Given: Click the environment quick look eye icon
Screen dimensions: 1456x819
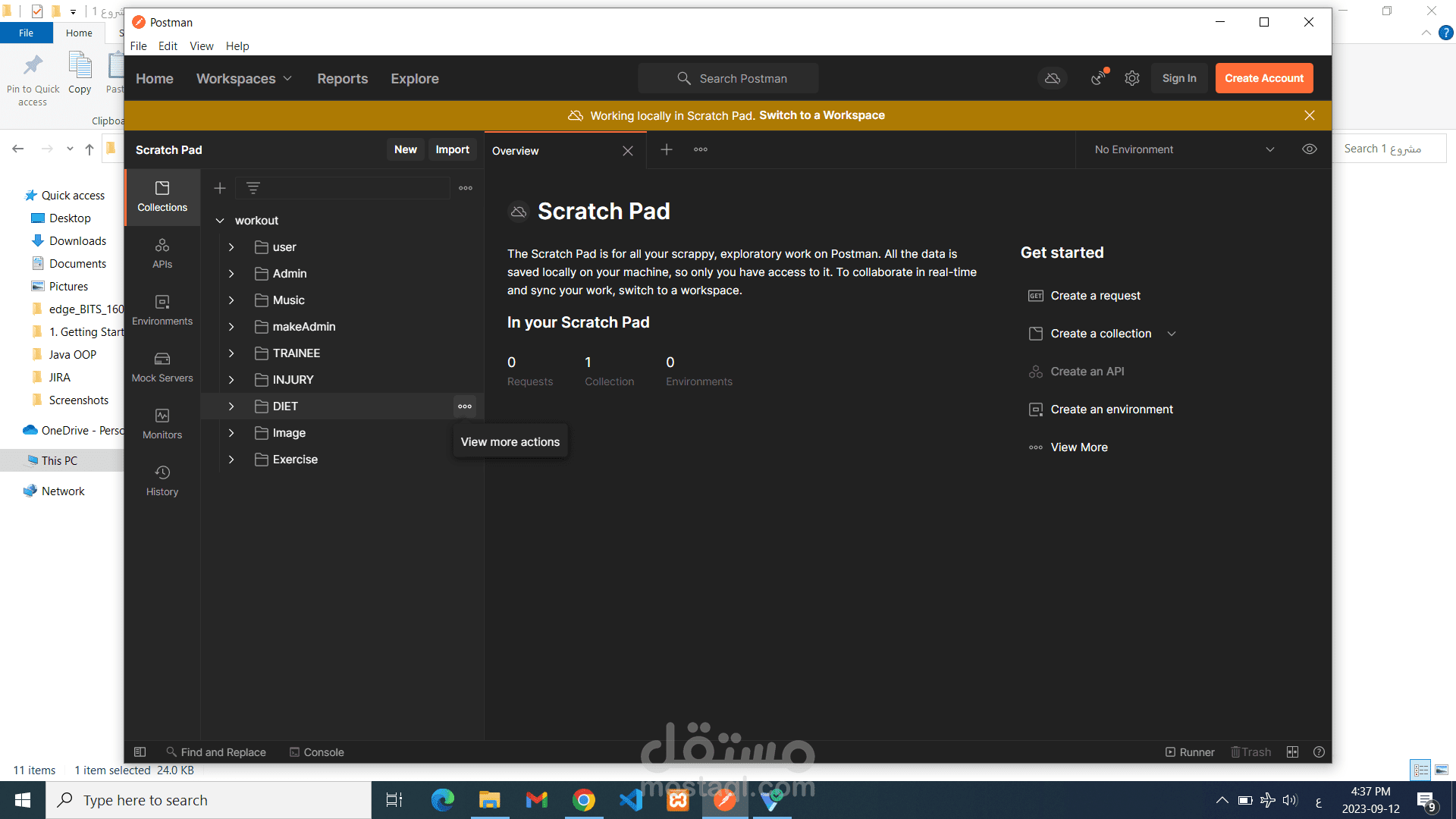Looking at the screenshot, I should 1310,149.
